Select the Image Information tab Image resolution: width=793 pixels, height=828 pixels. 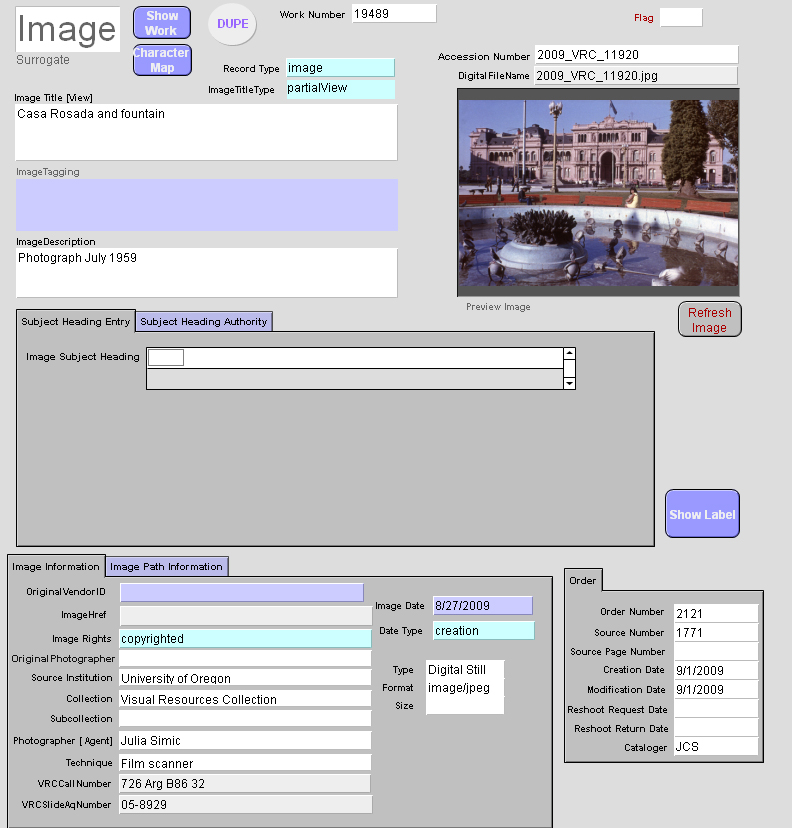coord(56,567)
